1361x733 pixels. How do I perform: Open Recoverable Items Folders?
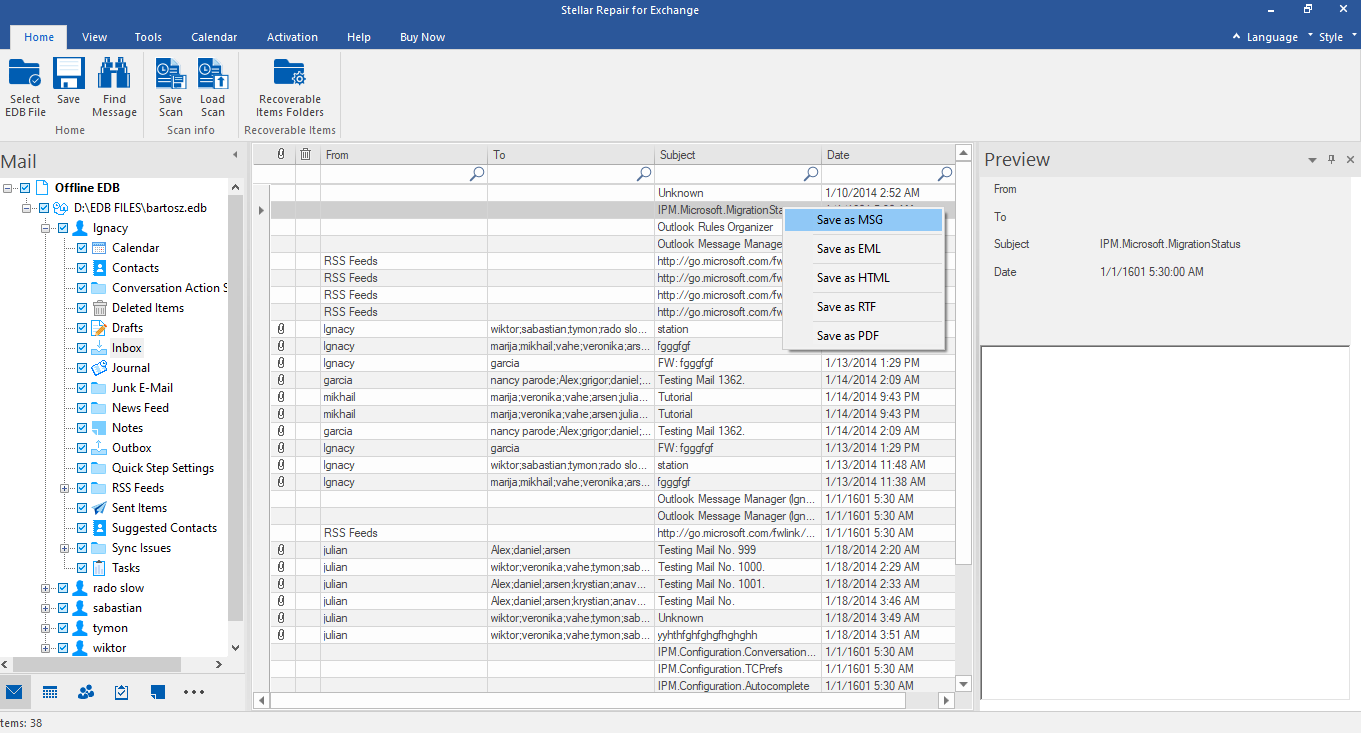point(290,74)
